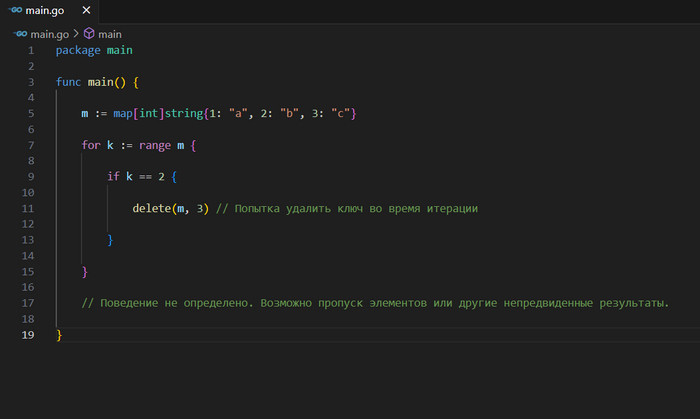The image size is (700, 419).
Task: Click the Russian comment on line 17
Action: tap(375, 303)
